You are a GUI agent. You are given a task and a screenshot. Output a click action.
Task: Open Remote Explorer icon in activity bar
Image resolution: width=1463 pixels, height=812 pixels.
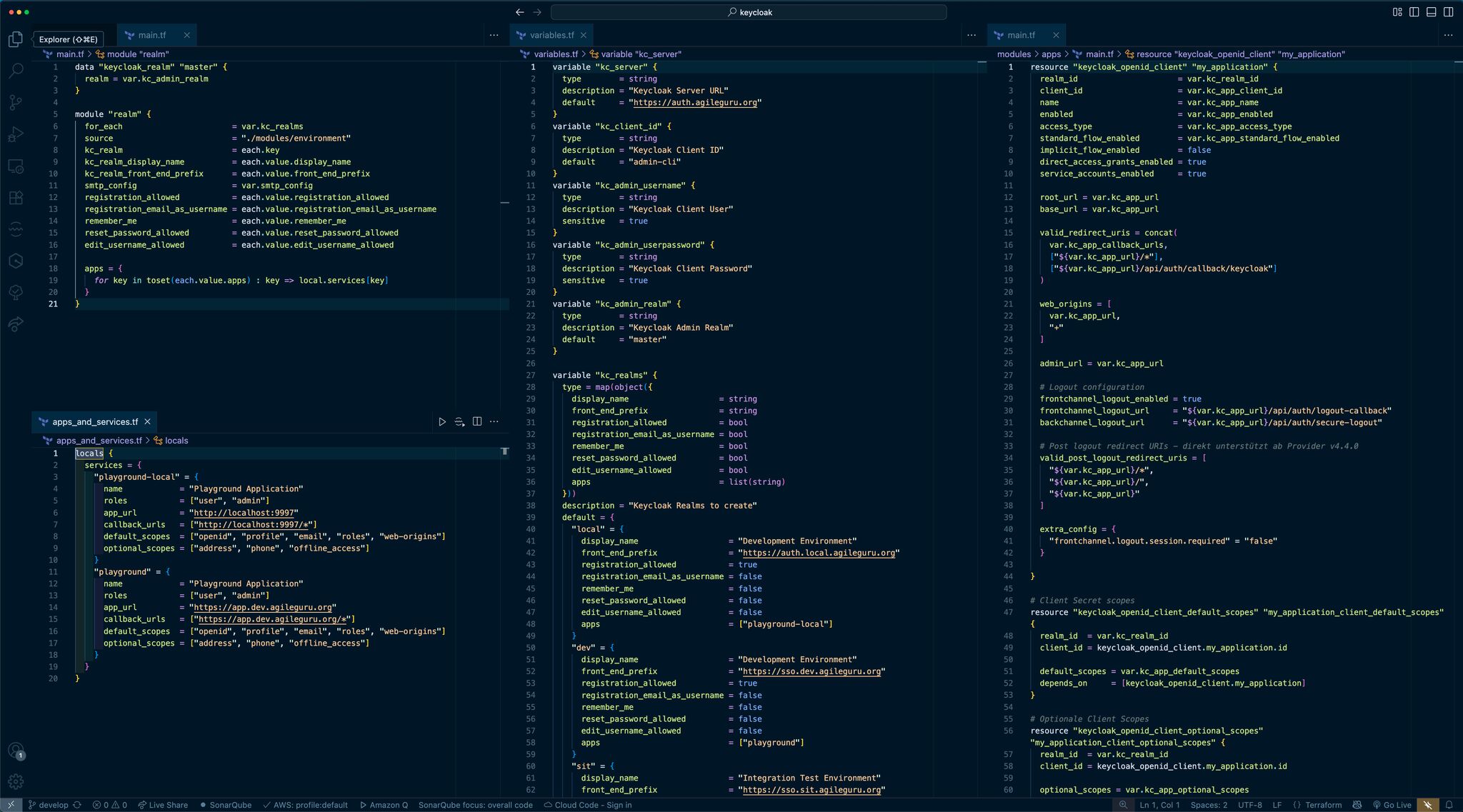click(15, 166)
